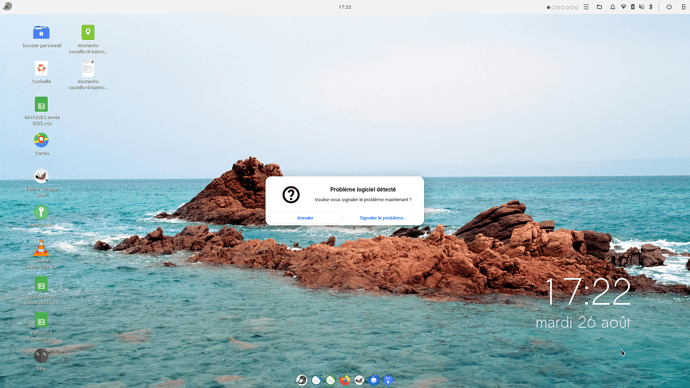The image size is (690, 388).
Task: Click the second dock icon with light blue shape
Action: click(x=316, y=380)
